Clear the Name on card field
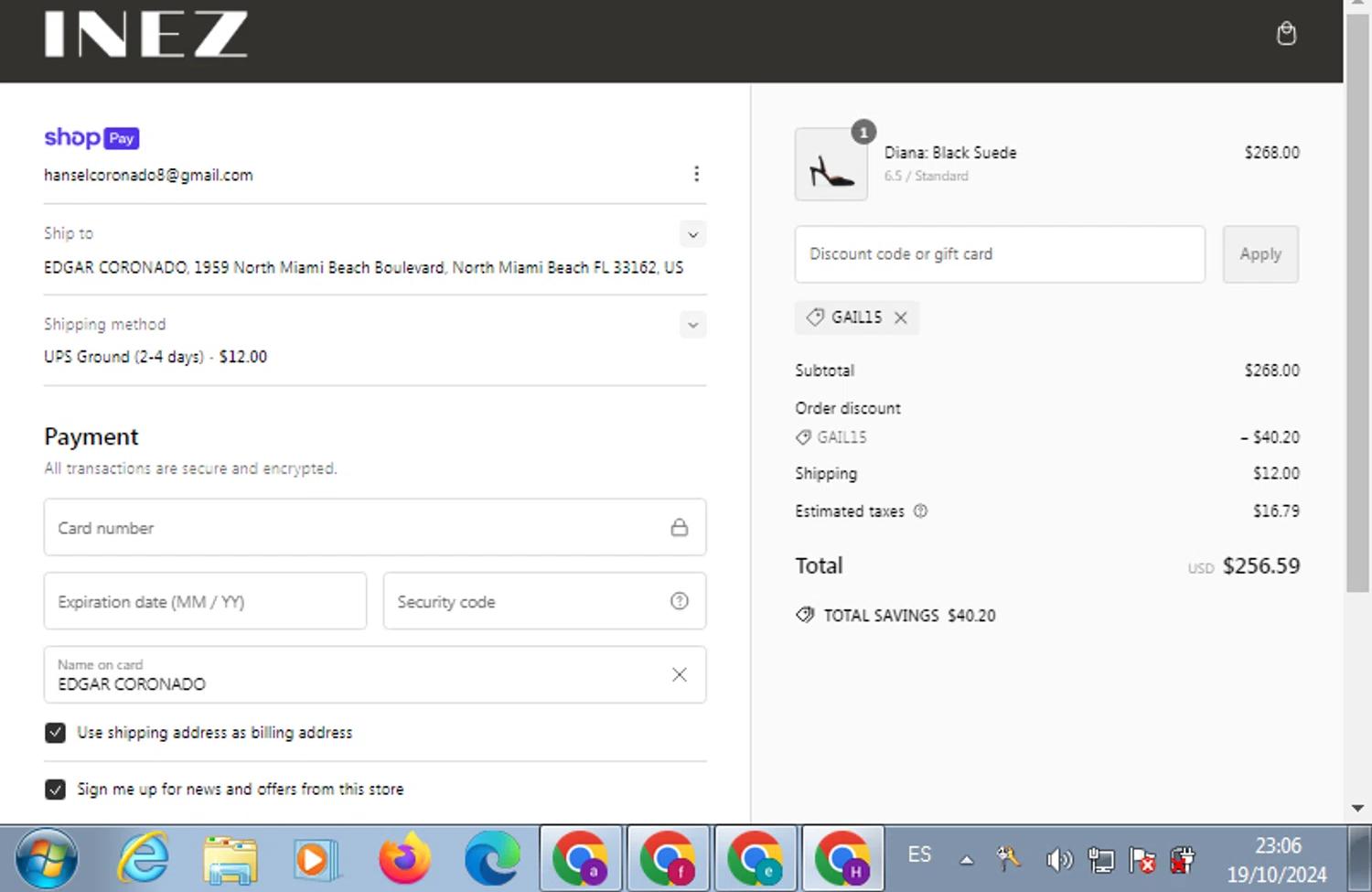The width and height of the screenshot is (1372, 892). 680,674
